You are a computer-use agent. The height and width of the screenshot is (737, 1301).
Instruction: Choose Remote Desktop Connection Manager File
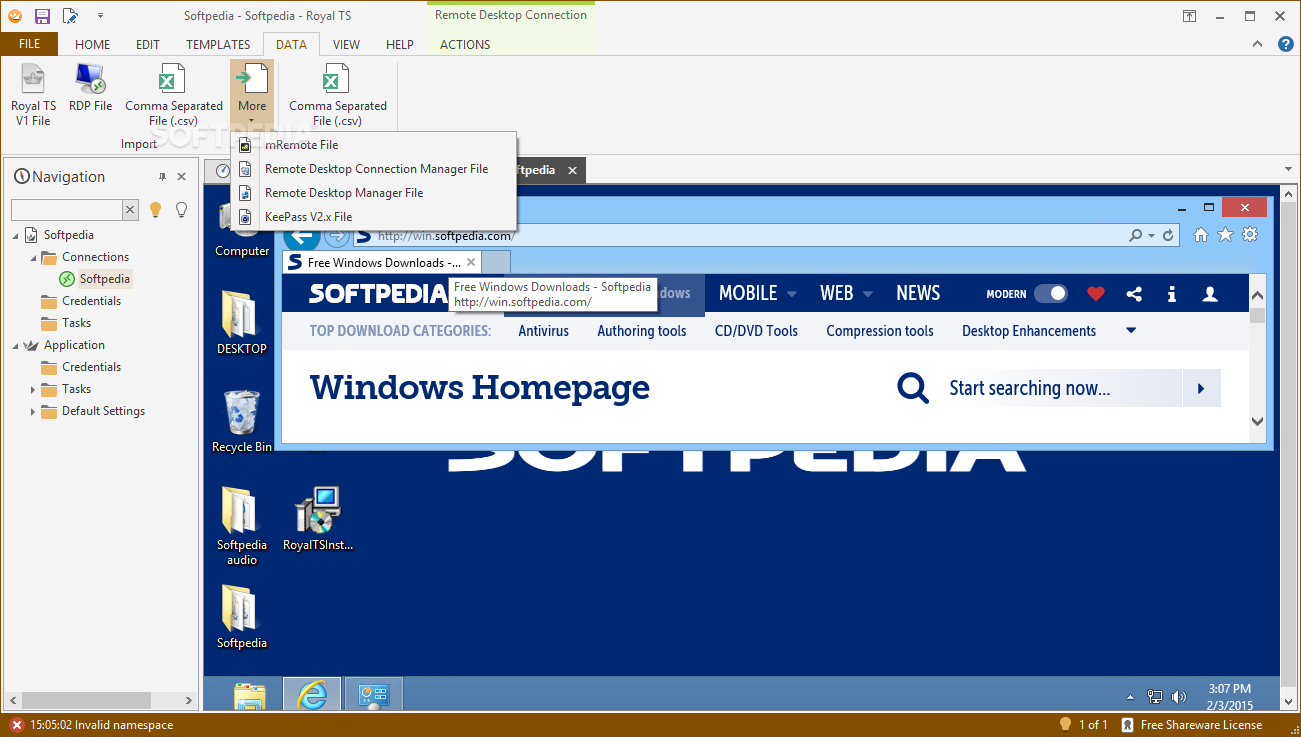click(373, 169)
